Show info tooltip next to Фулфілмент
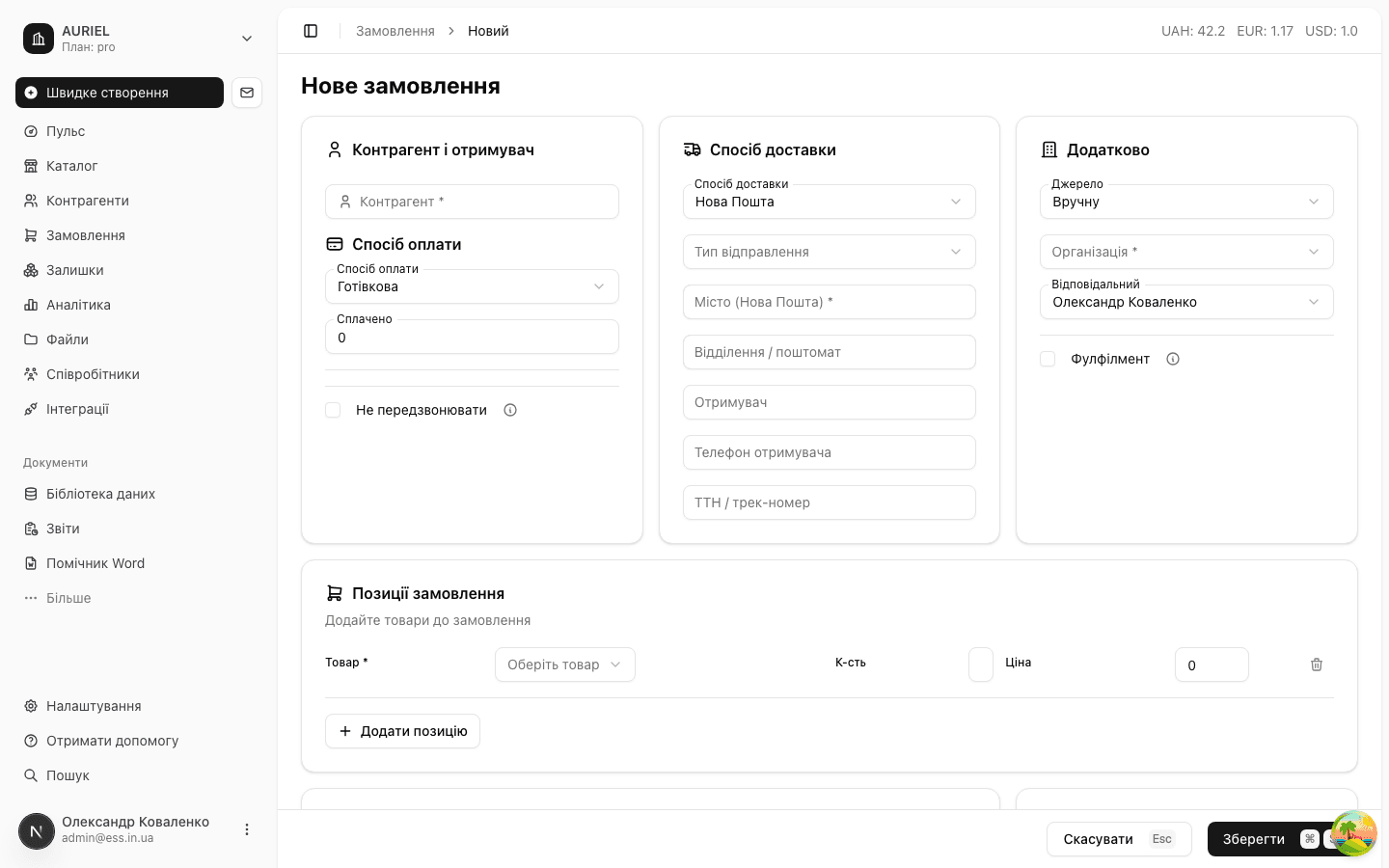This screenshot has width=1389, height=868. click(x=1173, y=359)
